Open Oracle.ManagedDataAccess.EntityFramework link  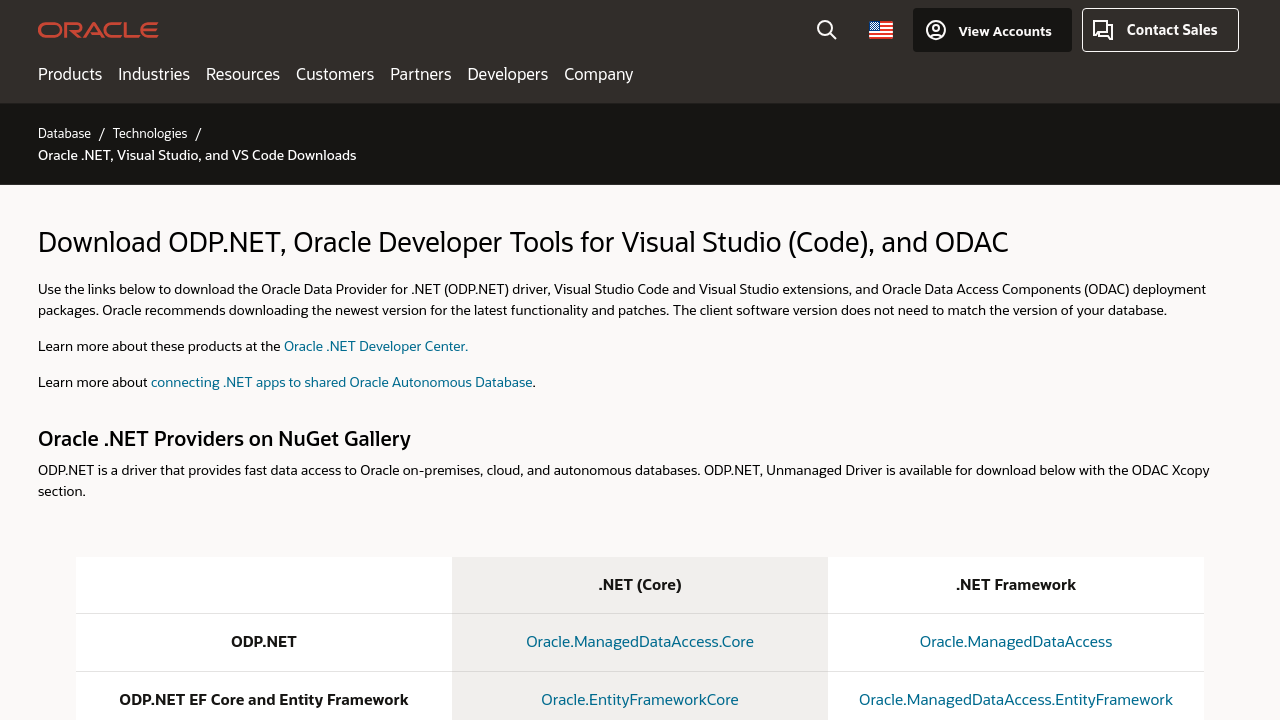1015,700
